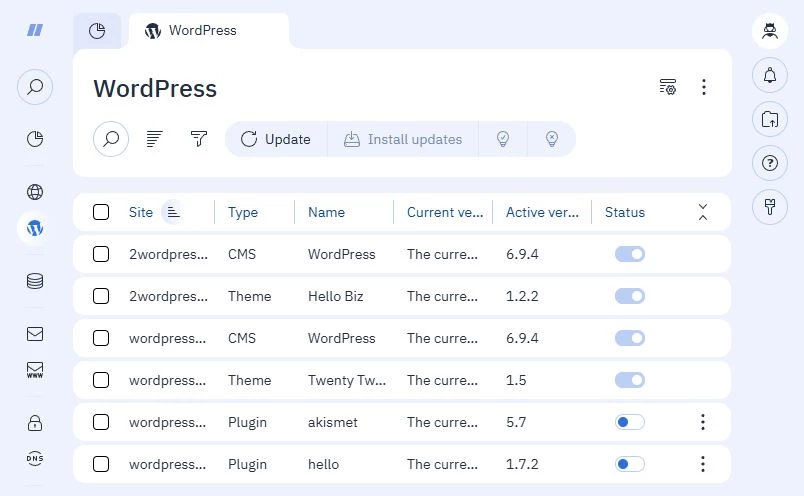
Task: Open the three-dot menu beside WordPress title
Action: (704, 87)
